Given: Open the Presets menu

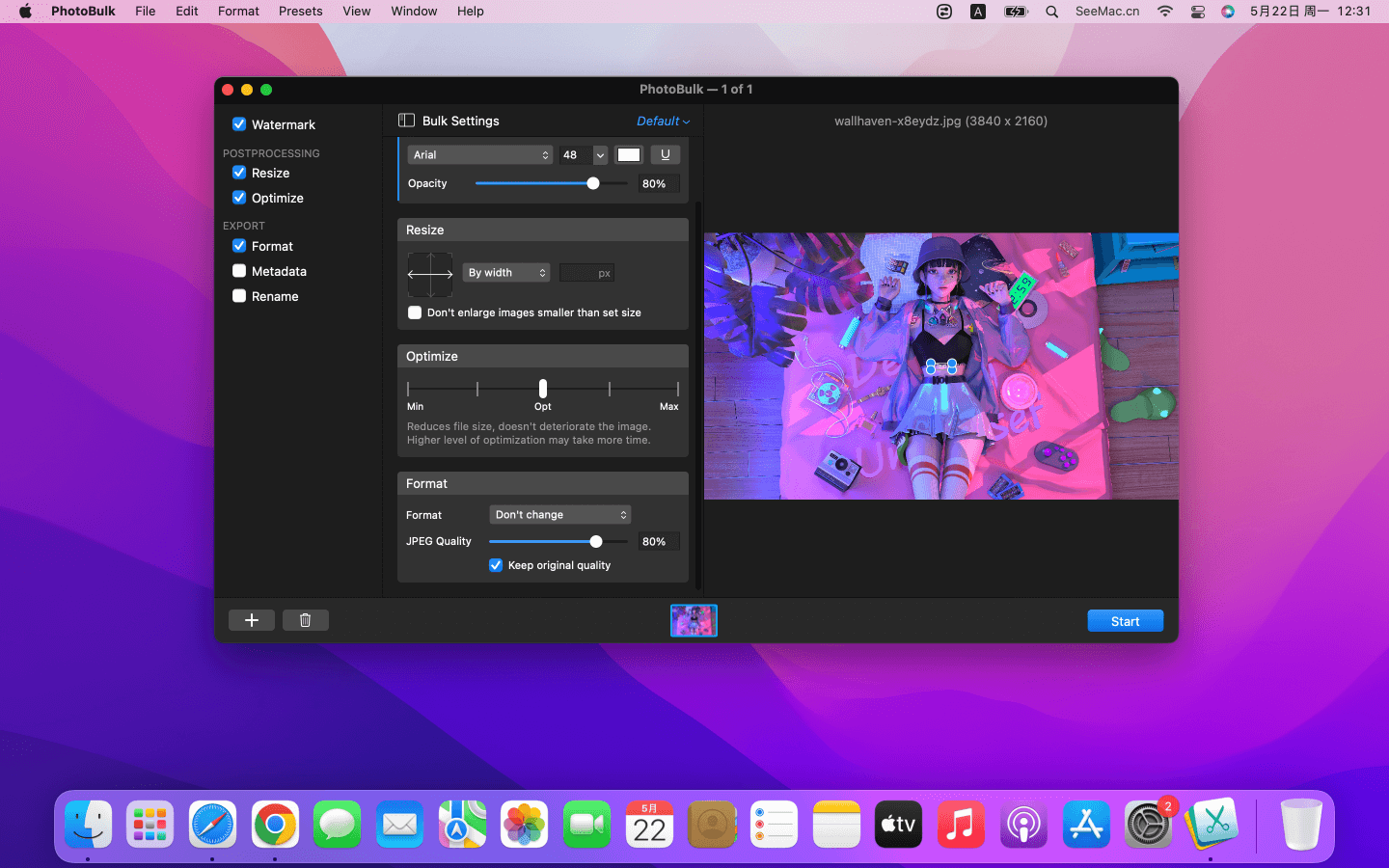Looking at the screenshot, I should pos(300,12).
